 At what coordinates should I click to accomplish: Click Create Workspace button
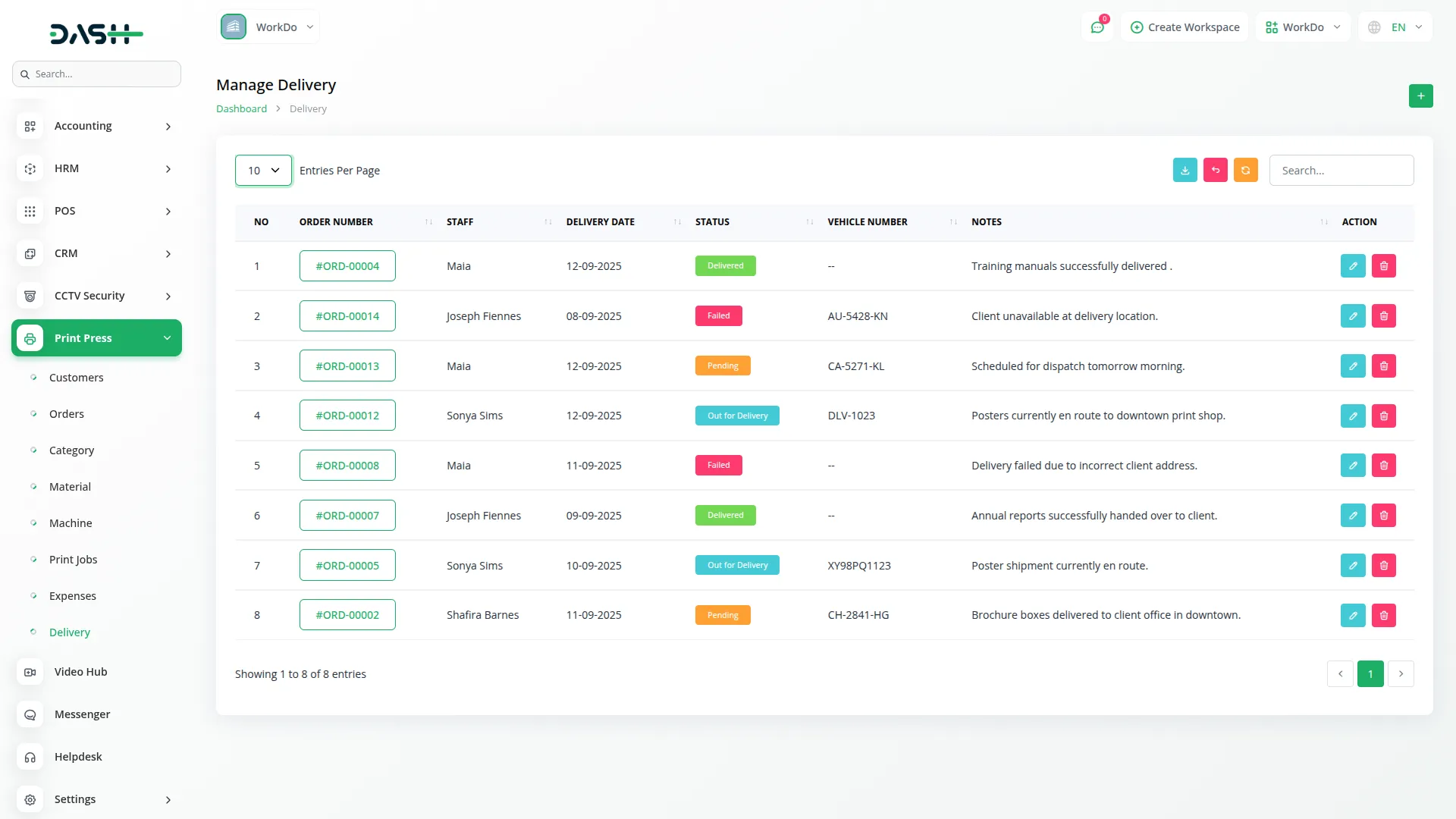click(x=1185, y=27)
